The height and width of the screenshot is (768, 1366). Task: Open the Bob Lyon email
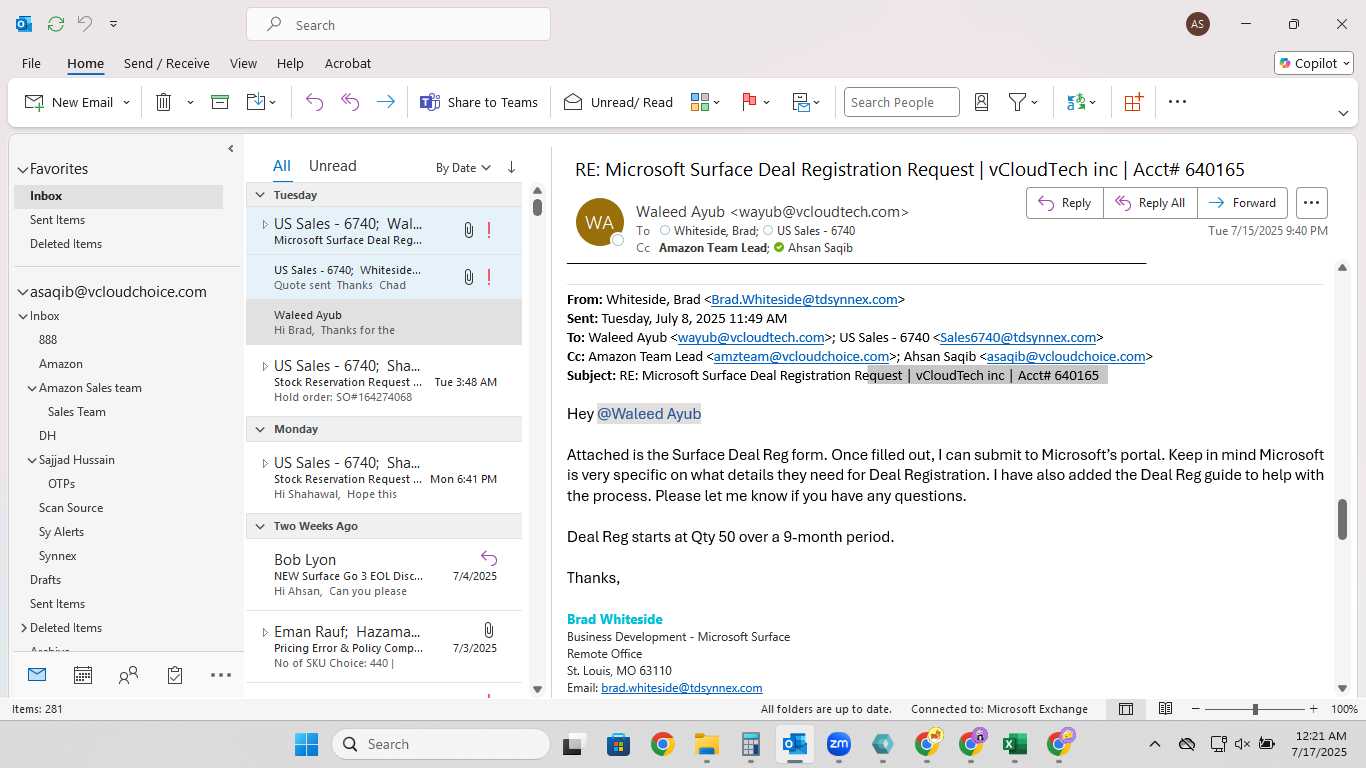(x=384, y=575)
